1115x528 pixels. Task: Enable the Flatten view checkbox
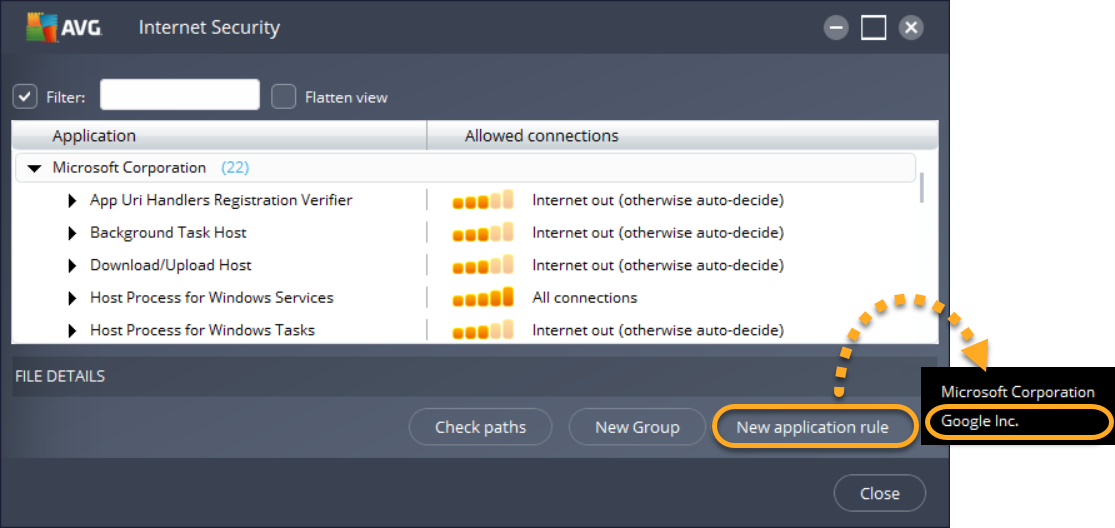click(285, 97)
